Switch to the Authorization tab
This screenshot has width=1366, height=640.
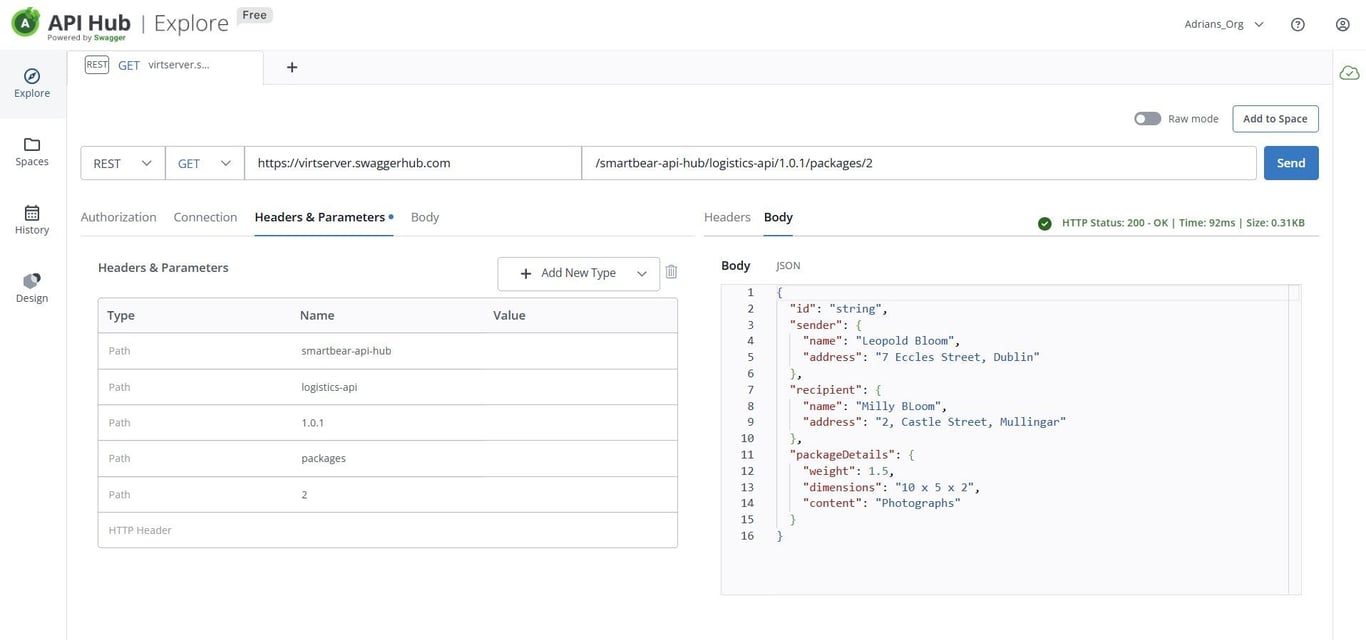point(118,217)
